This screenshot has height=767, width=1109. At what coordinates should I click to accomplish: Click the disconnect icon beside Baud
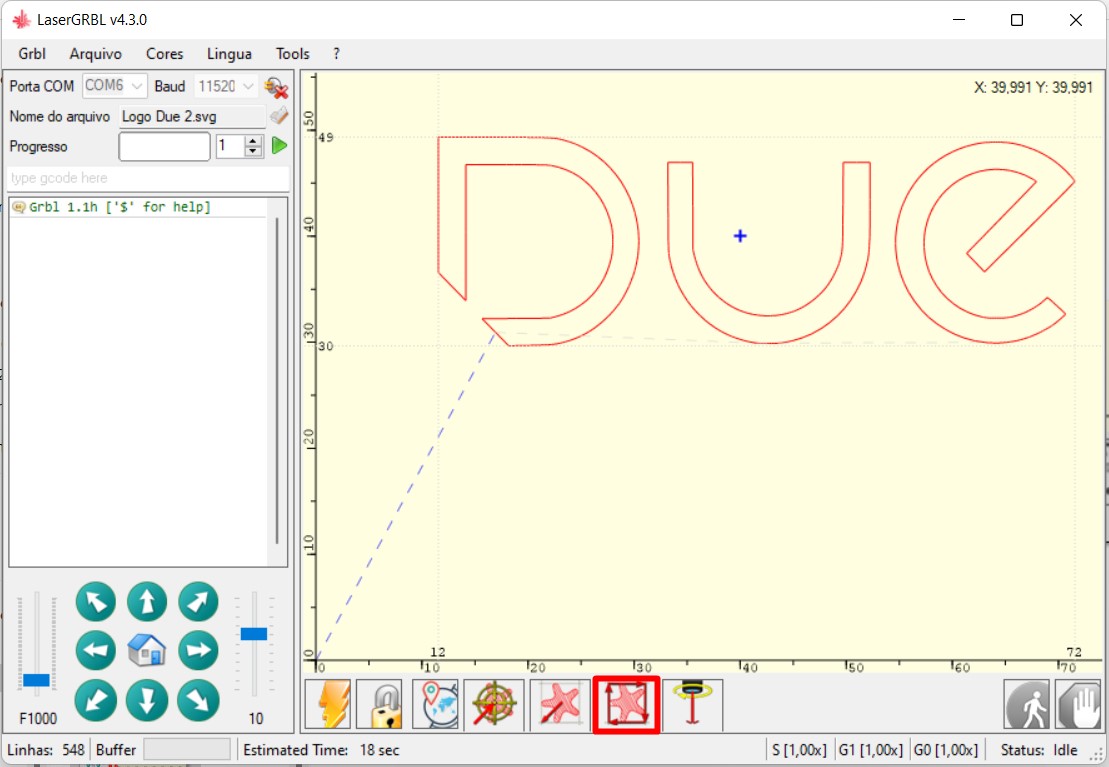277,88
